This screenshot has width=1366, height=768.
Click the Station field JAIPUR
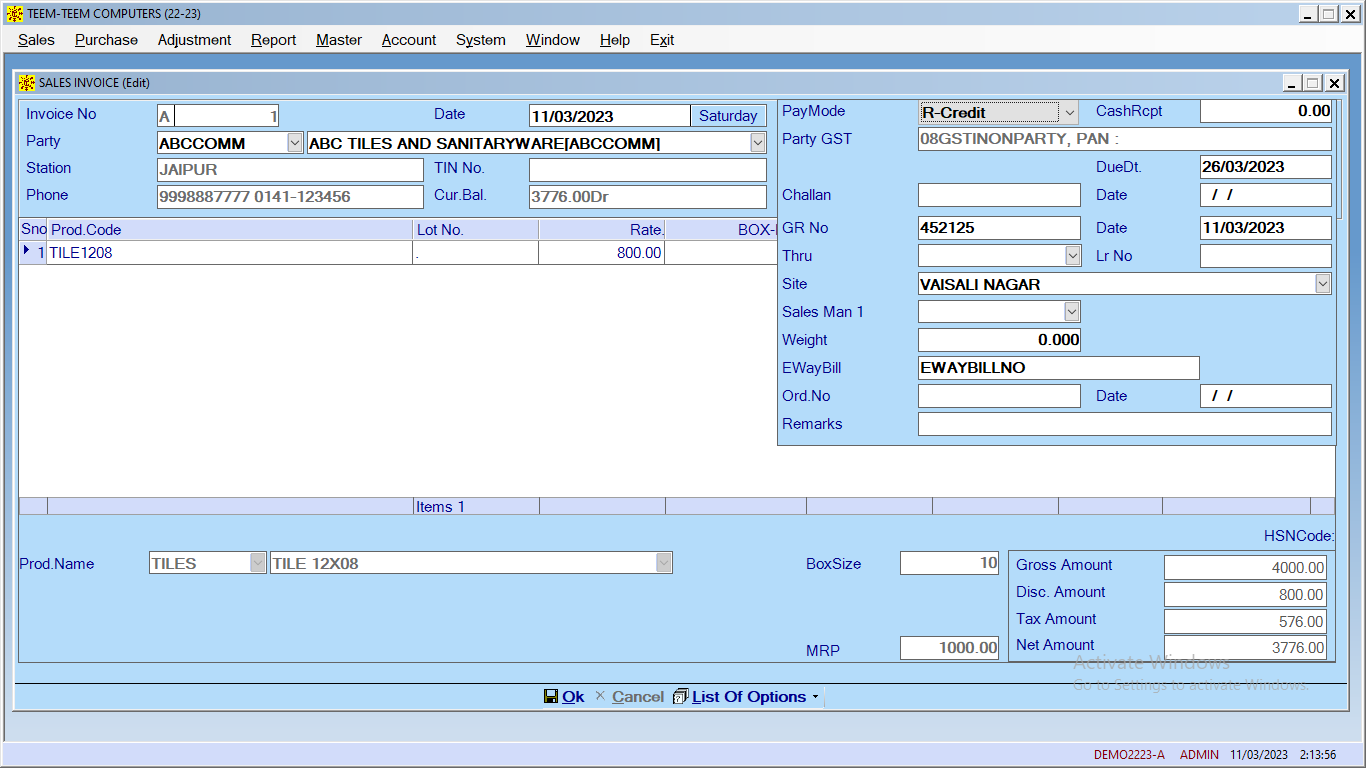290,170
